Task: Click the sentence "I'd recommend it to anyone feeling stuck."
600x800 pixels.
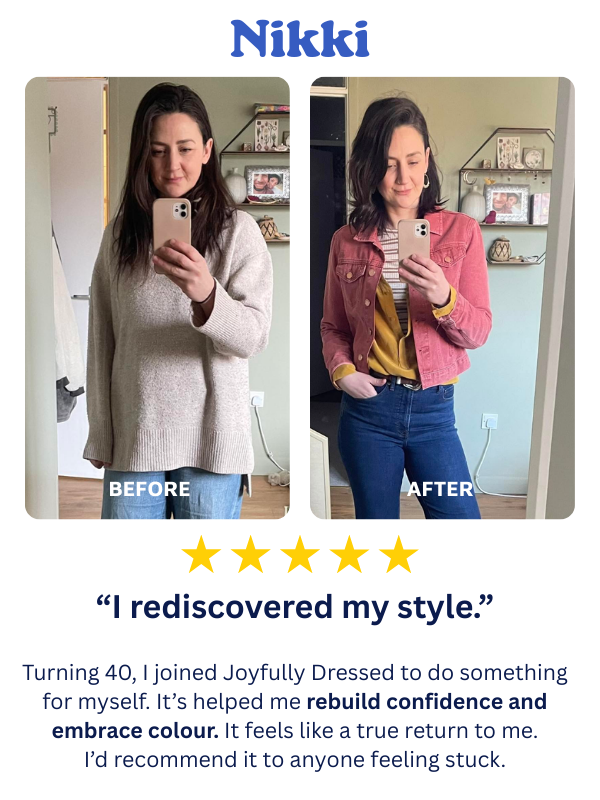Action: tap(295, 760)
